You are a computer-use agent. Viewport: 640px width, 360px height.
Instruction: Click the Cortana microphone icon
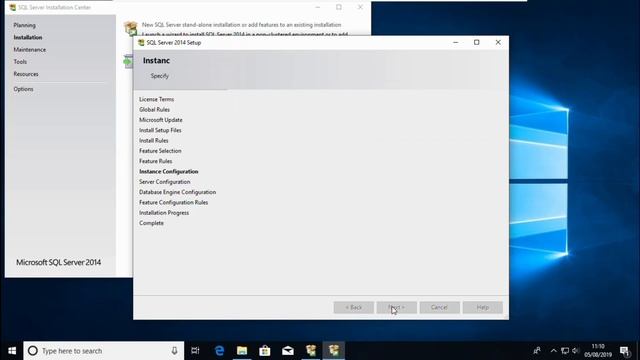tap(174, 351)
